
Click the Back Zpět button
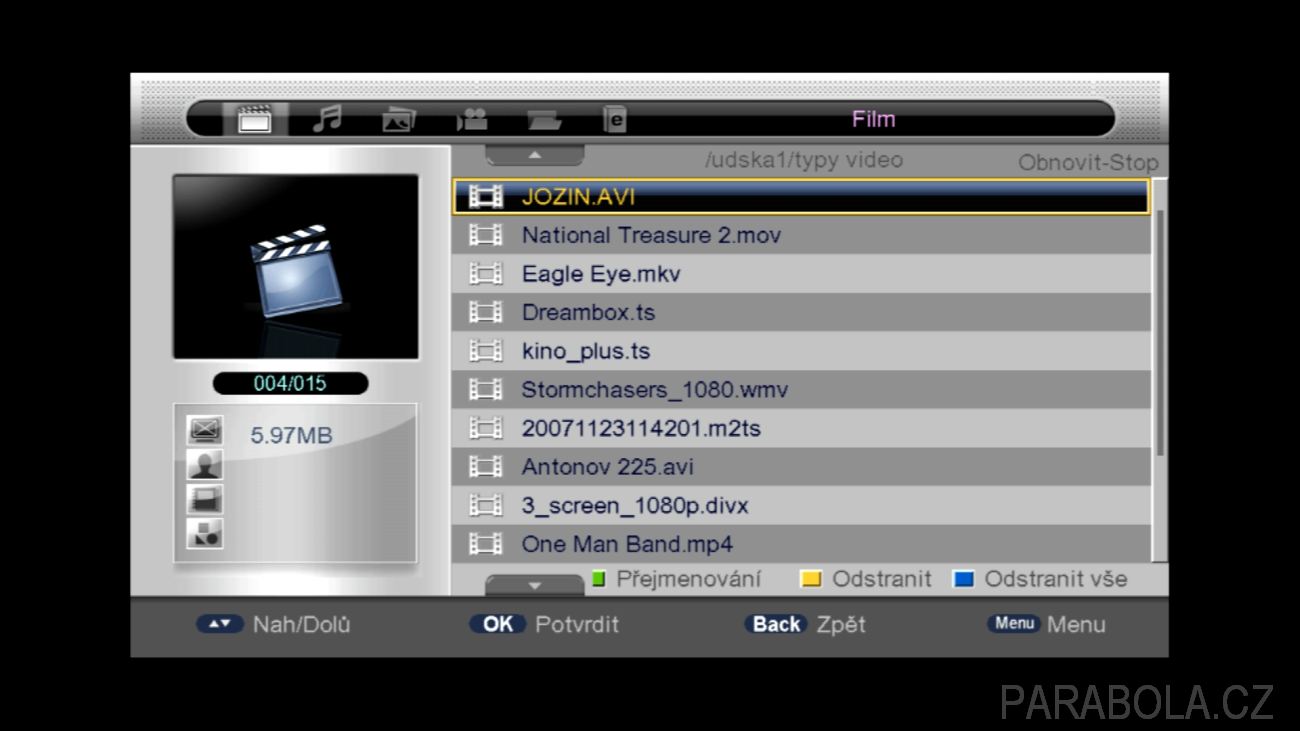[x=805, y=624]
